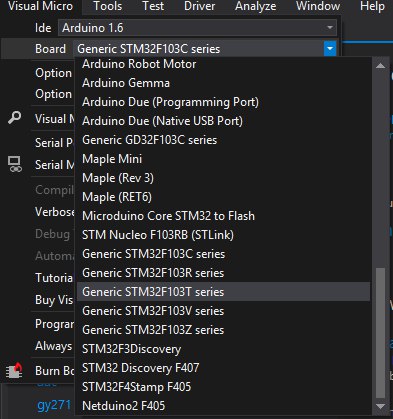Open the Serial Monitor menu entry
Viewport: 393px width, 419px height.
(x=55, y=165)
